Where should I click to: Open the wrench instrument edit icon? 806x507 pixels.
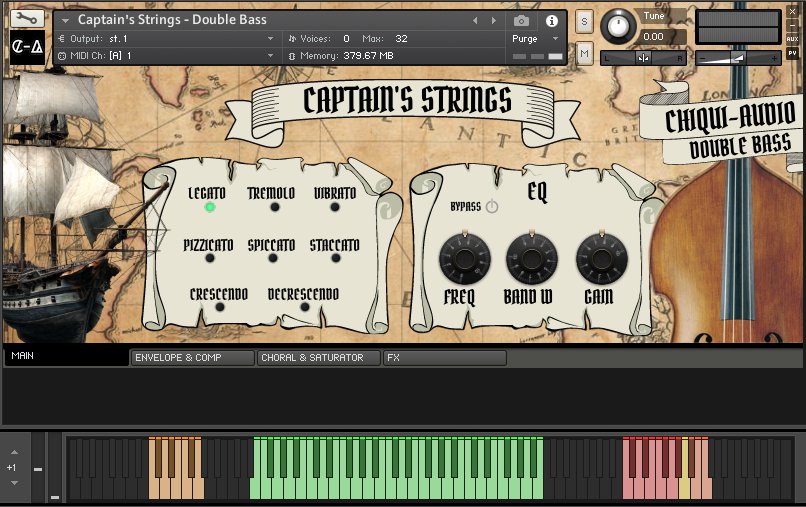[27, 19]
